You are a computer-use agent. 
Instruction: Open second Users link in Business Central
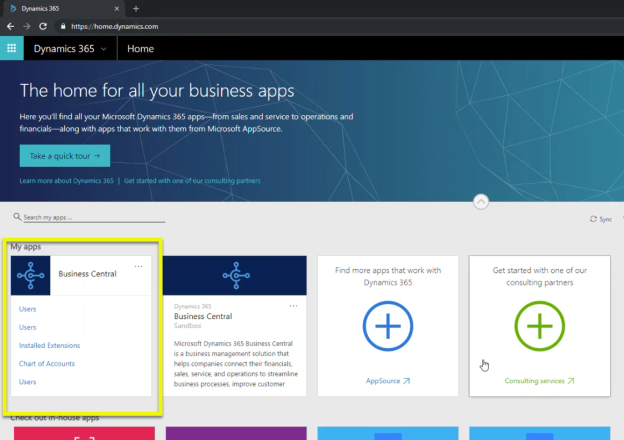coord(27,327)
